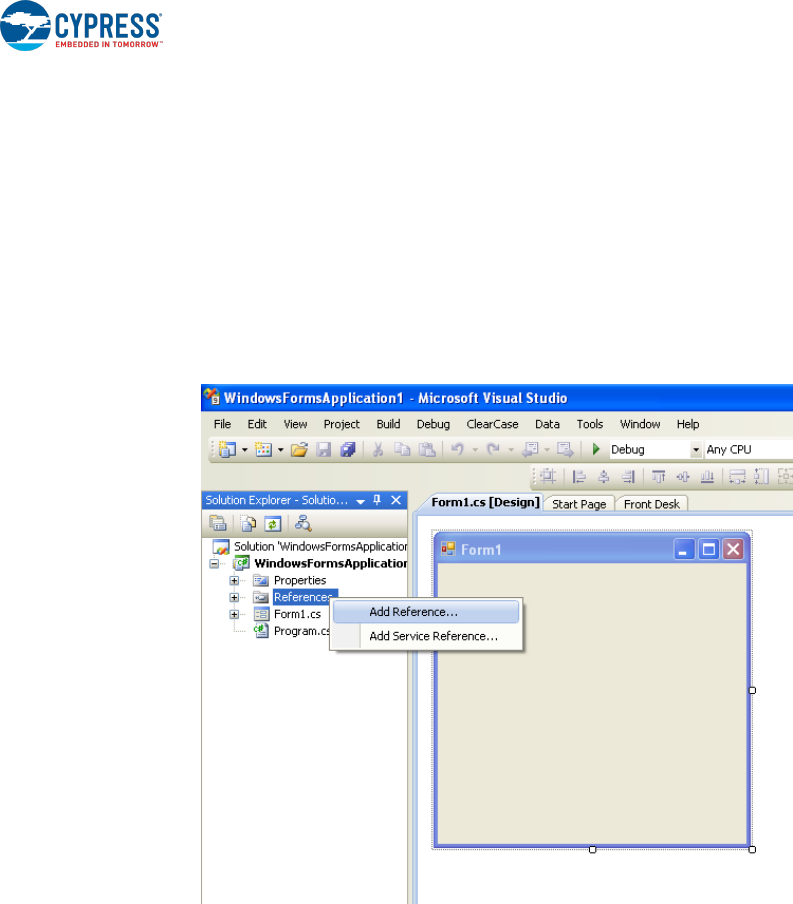Expand the Form1.cs tree node

(x=234, y=615)
